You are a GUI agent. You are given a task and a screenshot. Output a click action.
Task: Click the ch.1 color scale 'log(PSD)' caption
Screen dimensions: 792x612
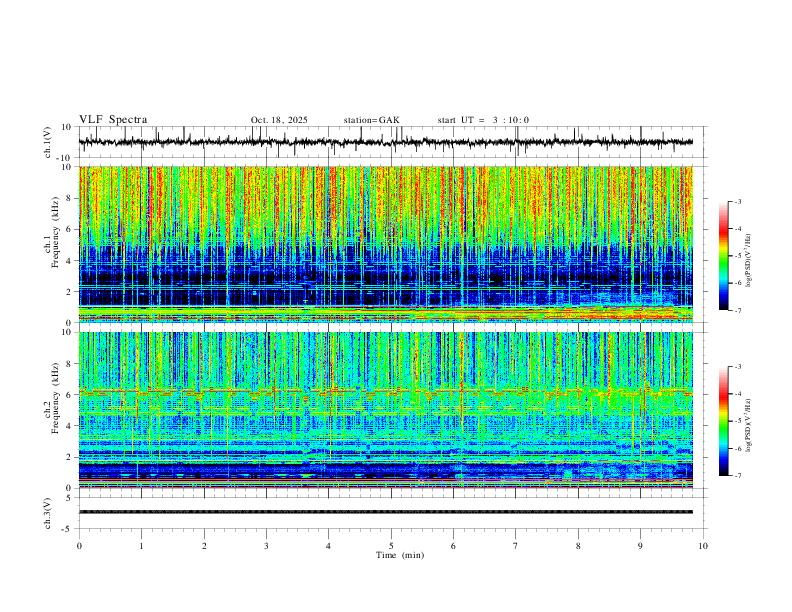749,261
